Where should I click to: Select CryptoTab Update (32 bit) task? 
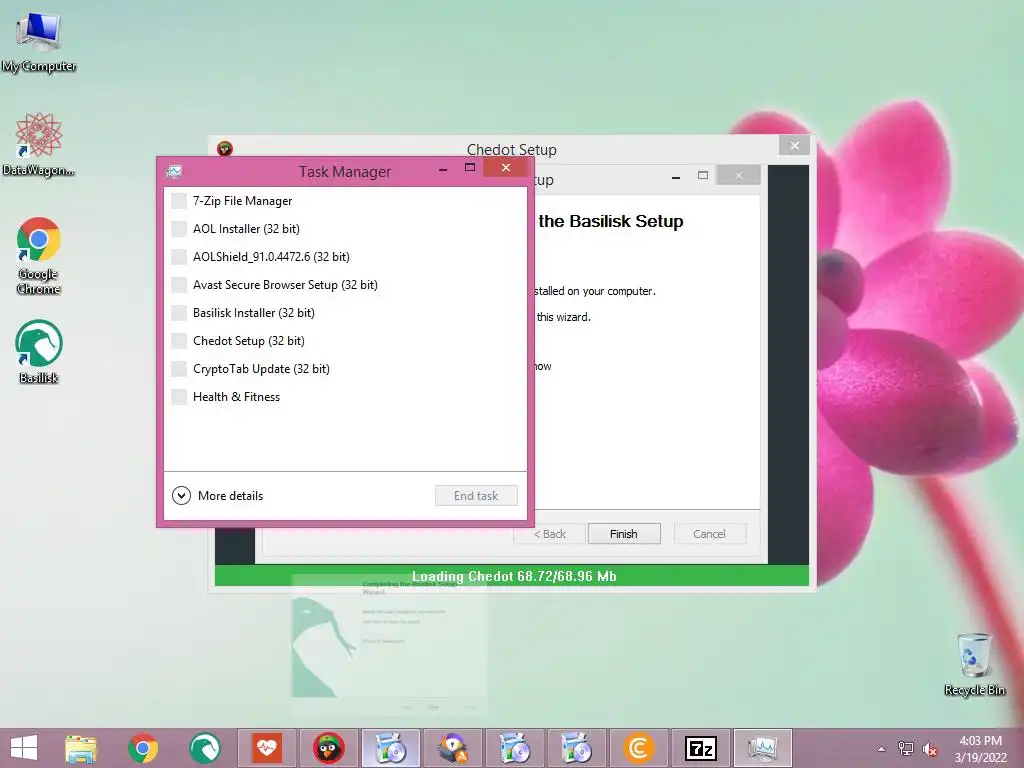click(x=345, y=369)
